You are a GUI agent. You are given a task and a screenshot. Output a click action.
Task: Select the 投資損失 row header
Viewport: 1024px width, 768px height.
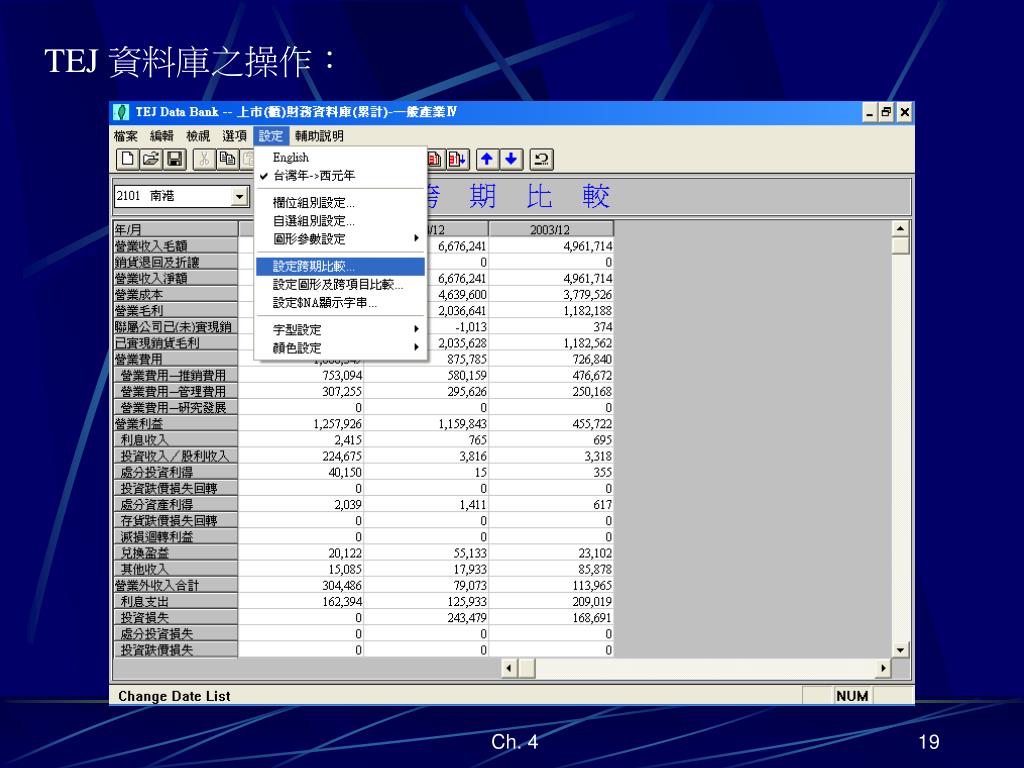(176, 617)
